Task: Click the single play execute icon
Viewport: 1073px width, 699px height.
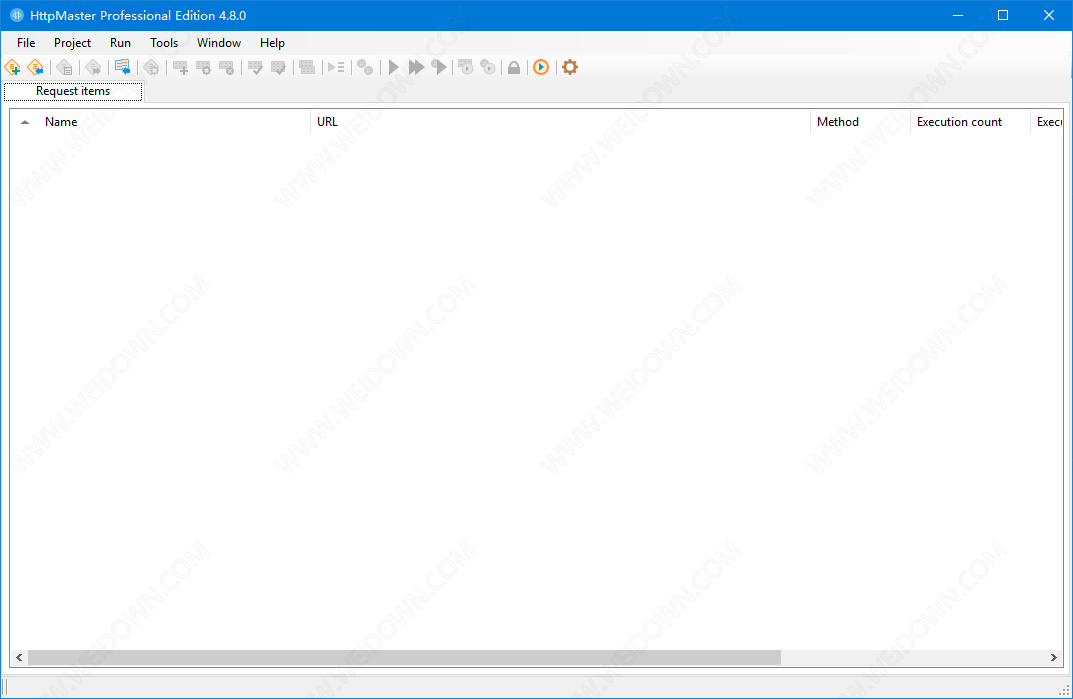Action: tap(393, 67)
